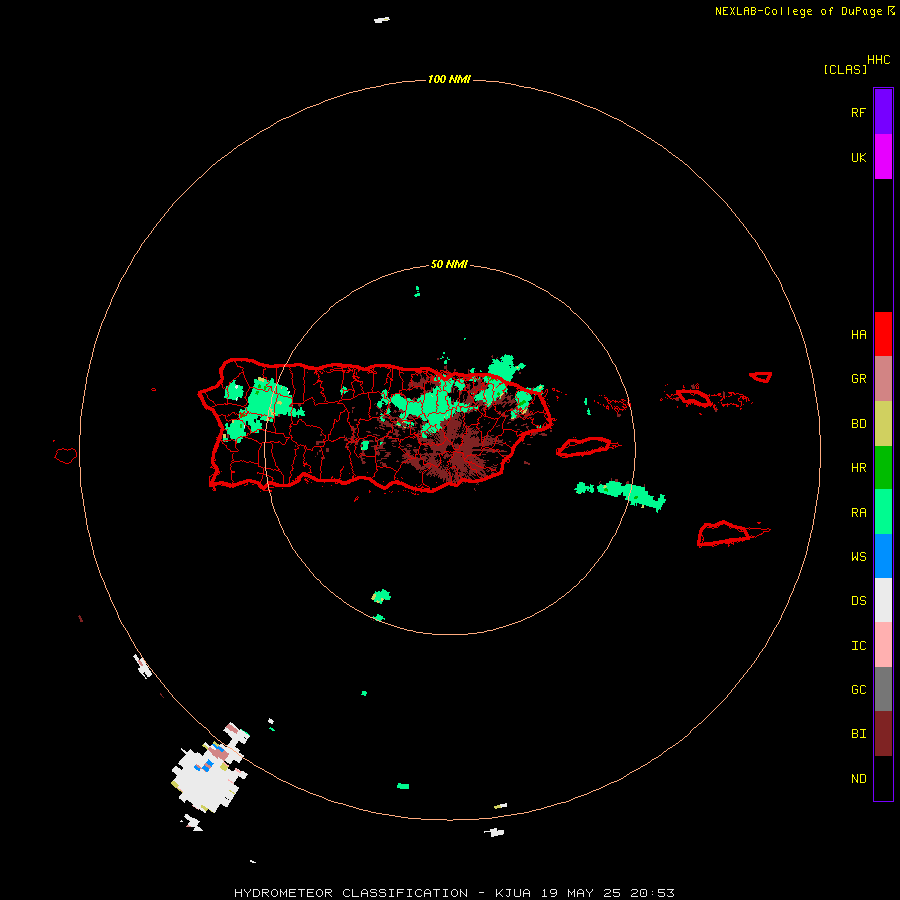Viewport: 900px width, 900px height.
Task: Click the BI legend label
Action: (858, 734)
